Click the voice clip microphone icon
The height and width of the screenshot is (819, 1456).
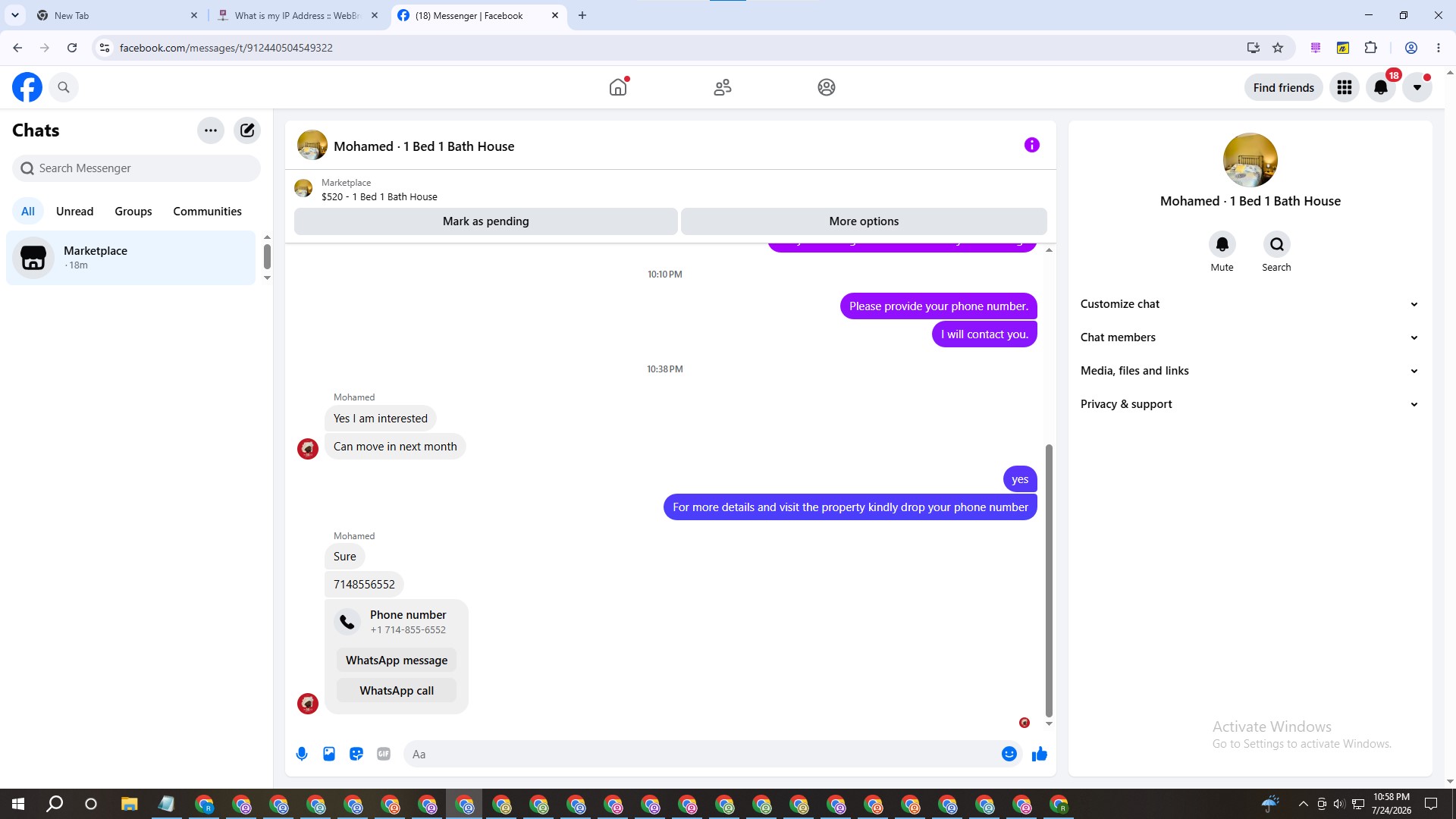point(302,754)
